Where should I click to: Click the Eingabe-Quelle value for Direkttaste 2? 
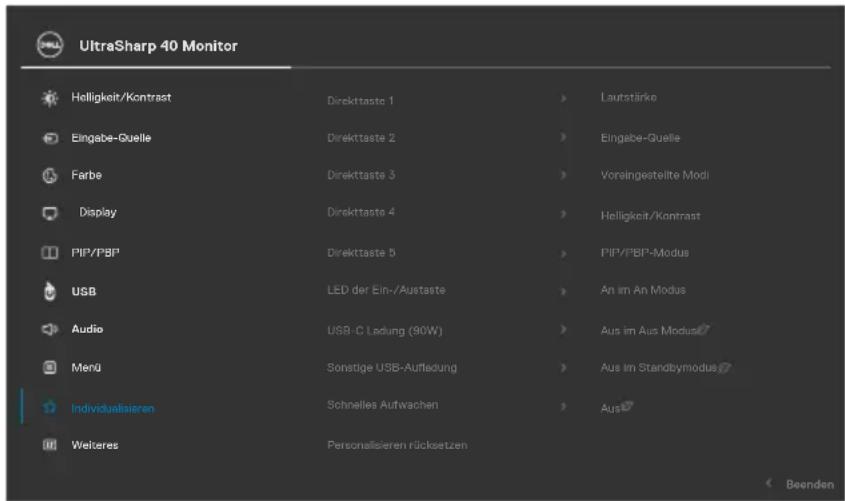point(640,138)
